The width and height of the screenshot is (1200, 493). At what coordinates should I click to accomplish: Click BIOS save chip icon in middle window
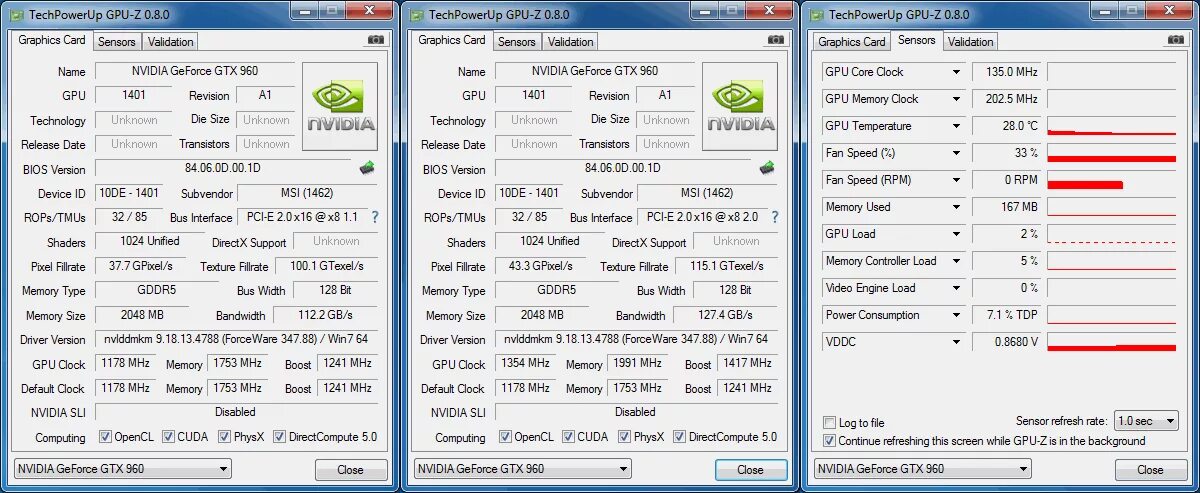point(767,167)
